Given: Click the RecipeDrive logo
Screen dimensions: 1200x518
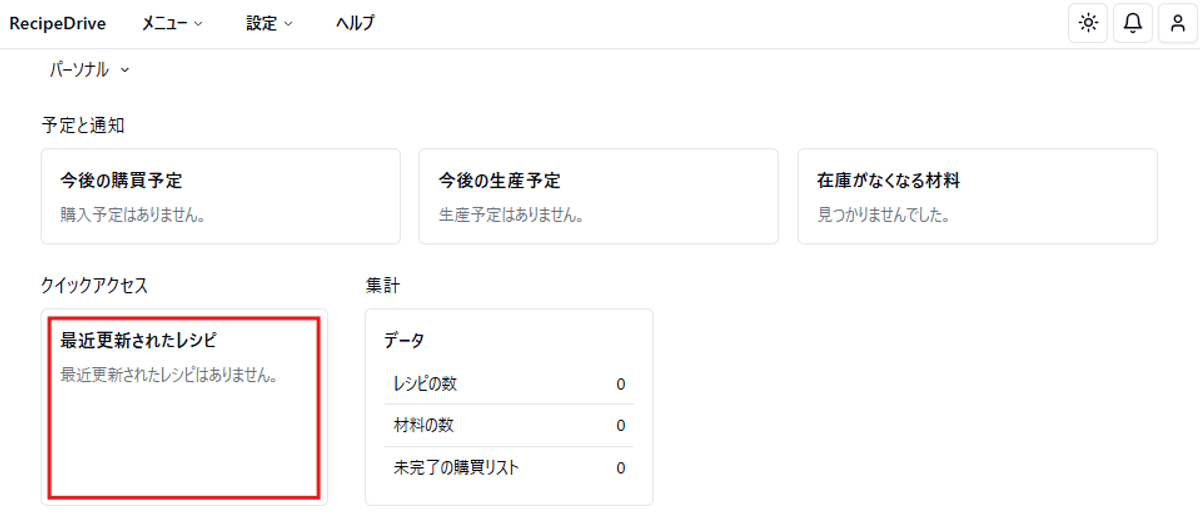Looking at the screenshot, I should pos(58,24).
